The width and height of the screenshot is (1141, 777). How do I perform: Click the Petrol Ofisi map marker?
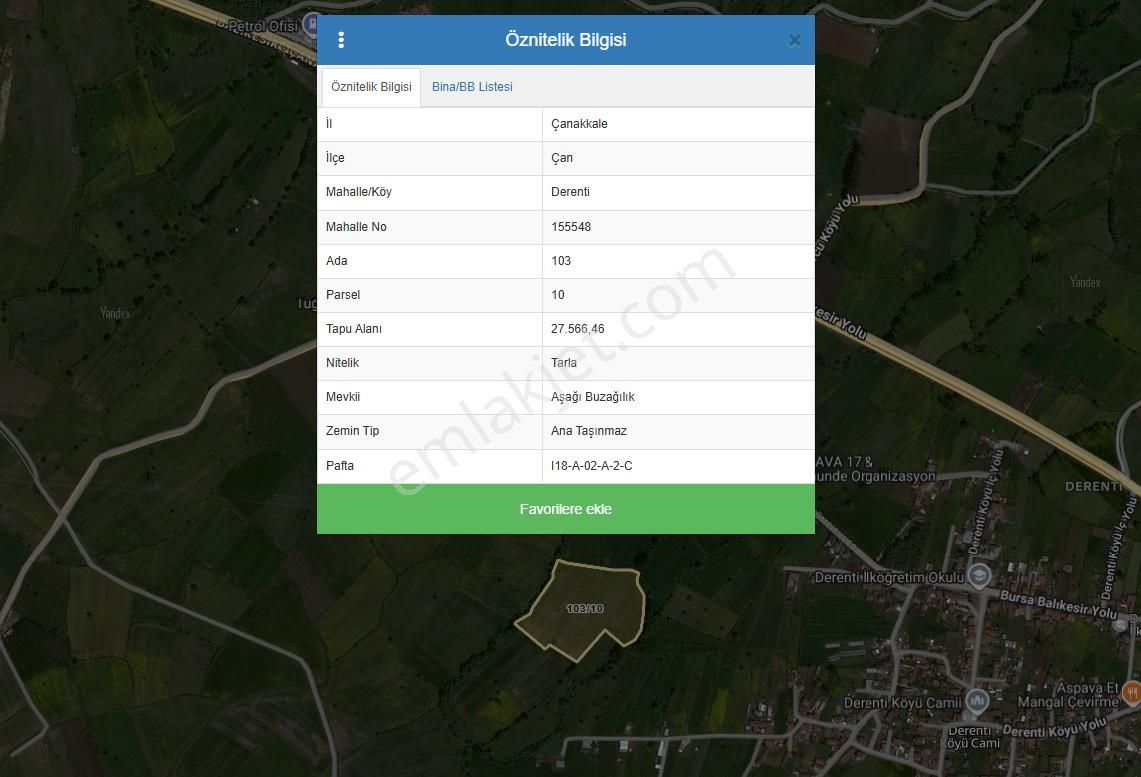coord(313,24)
